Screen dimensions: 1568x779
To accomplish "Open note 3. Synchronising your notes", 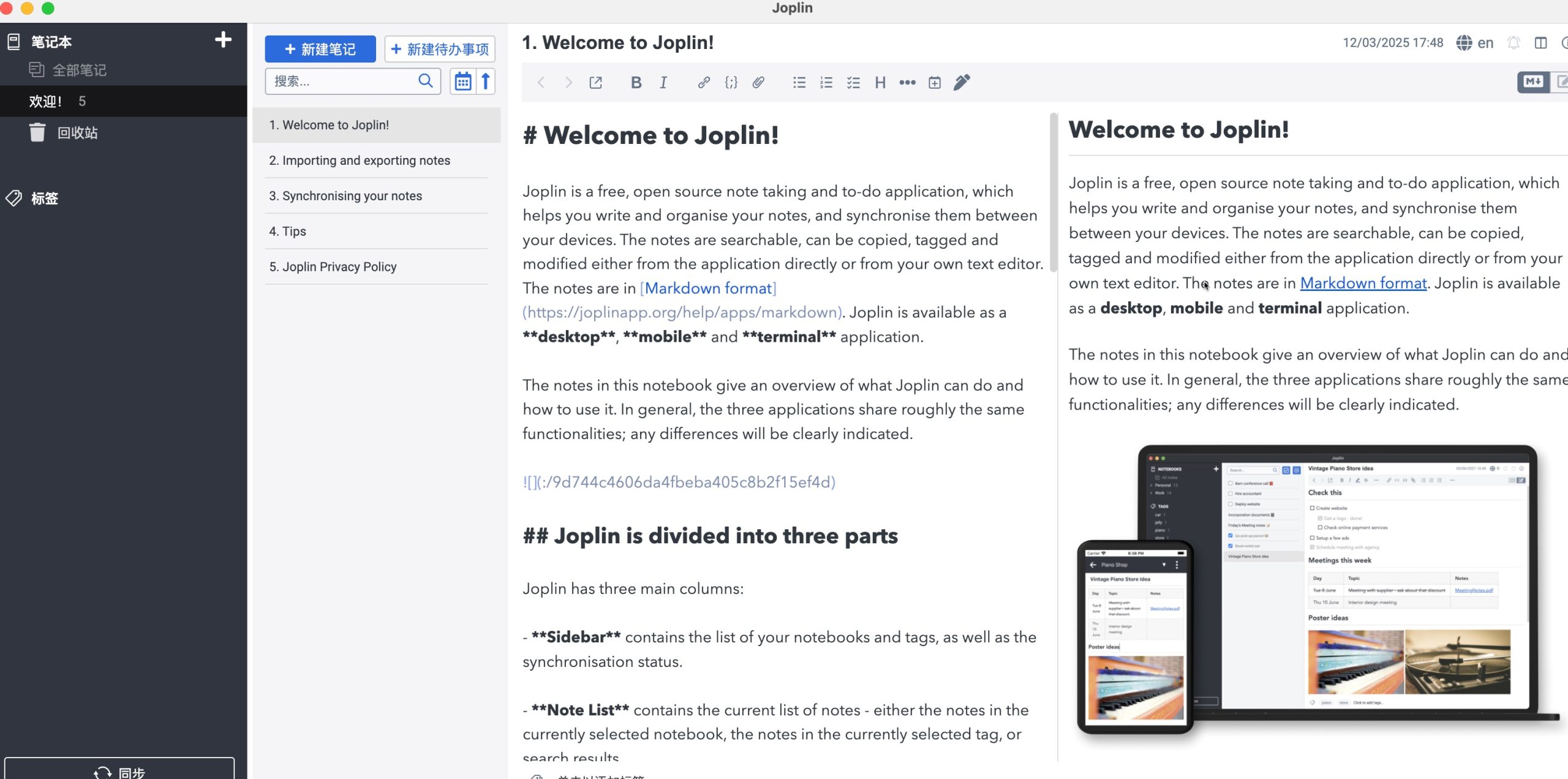I will 377,196.
